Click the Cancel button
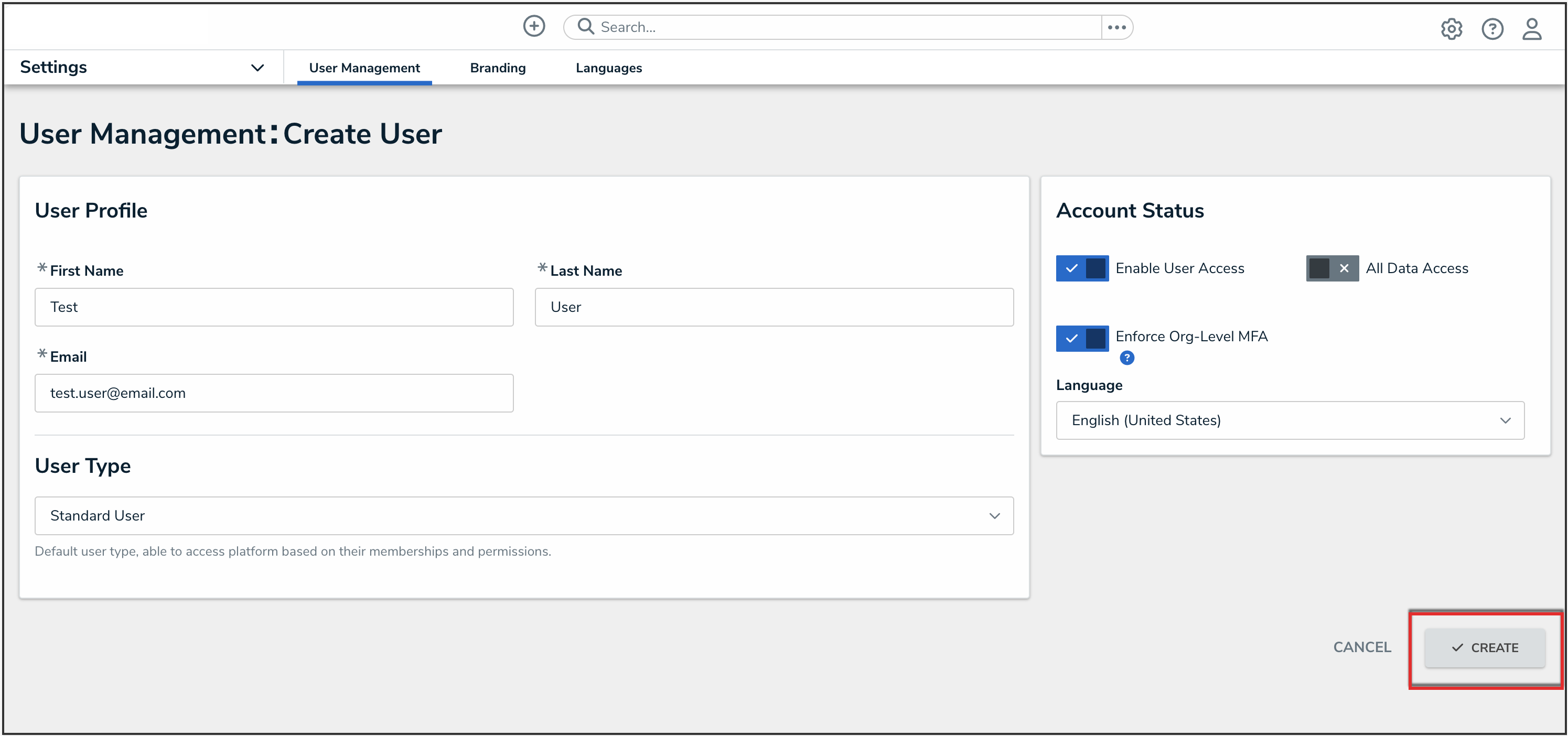The image size is (1568, 736). 1362,647
